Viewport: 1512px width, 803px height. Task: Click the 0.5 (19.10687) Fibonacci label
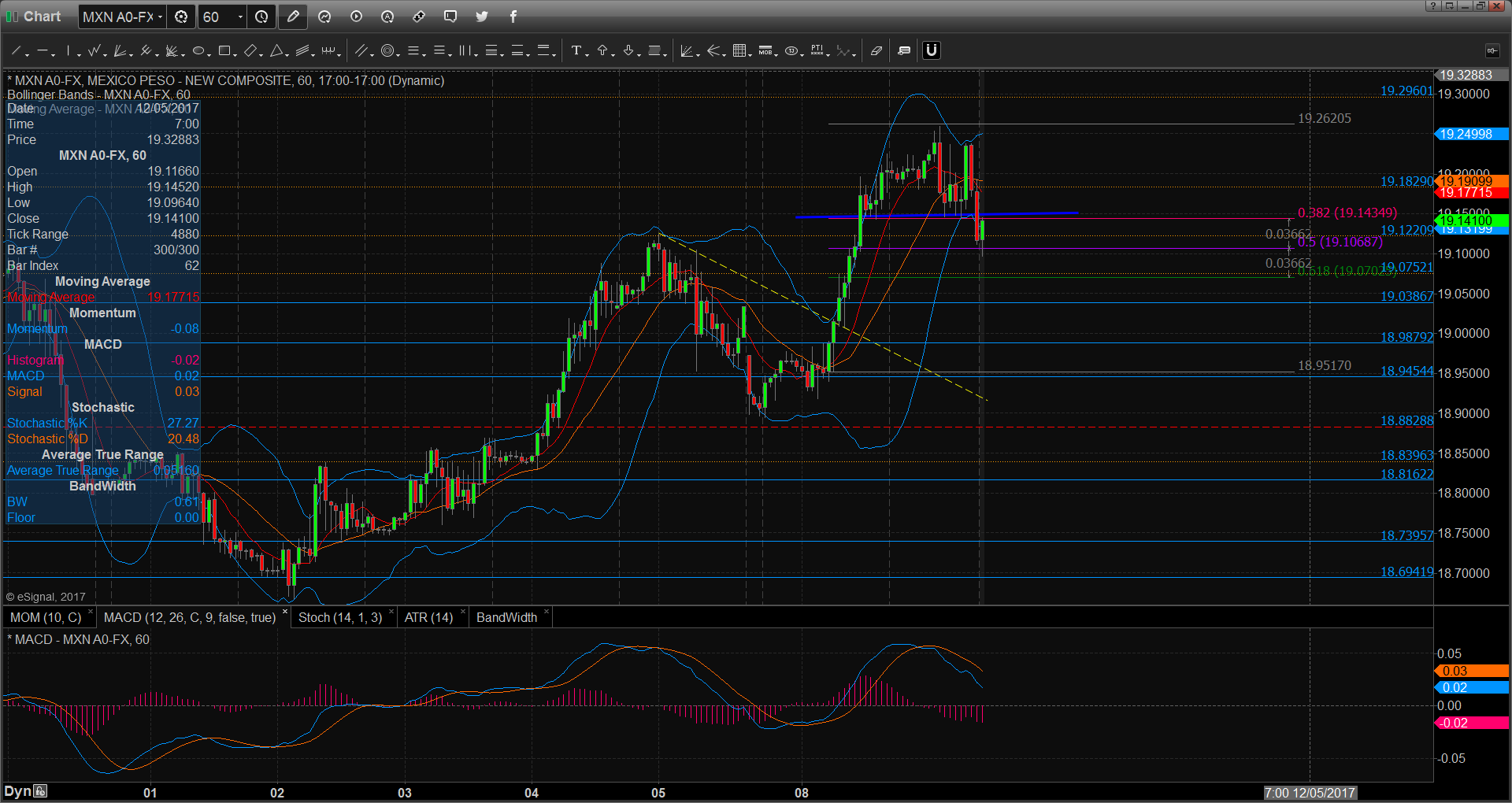pyautogui.click(x=1340, y=242)
